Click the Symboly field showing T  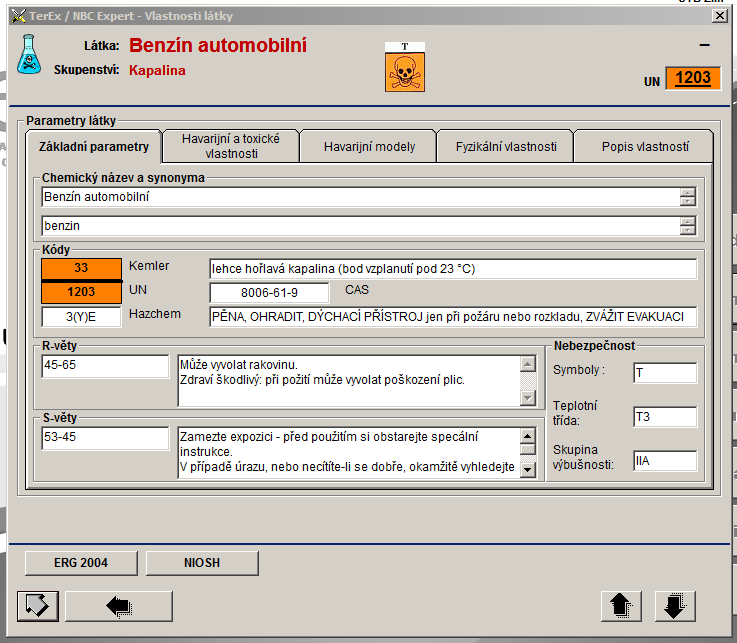(665, 373)
